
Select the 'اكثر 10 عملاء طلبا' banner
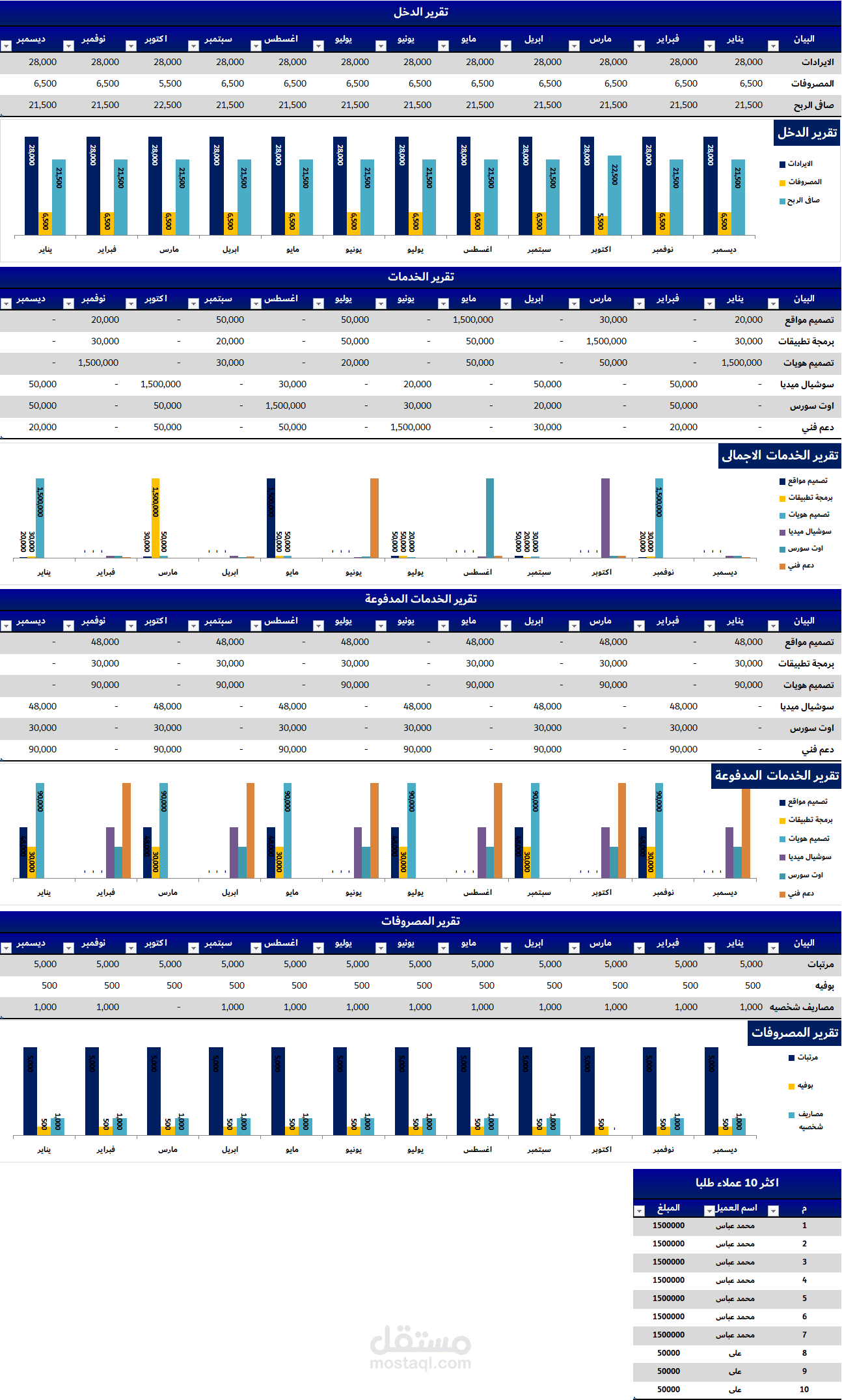point(737,1183)
